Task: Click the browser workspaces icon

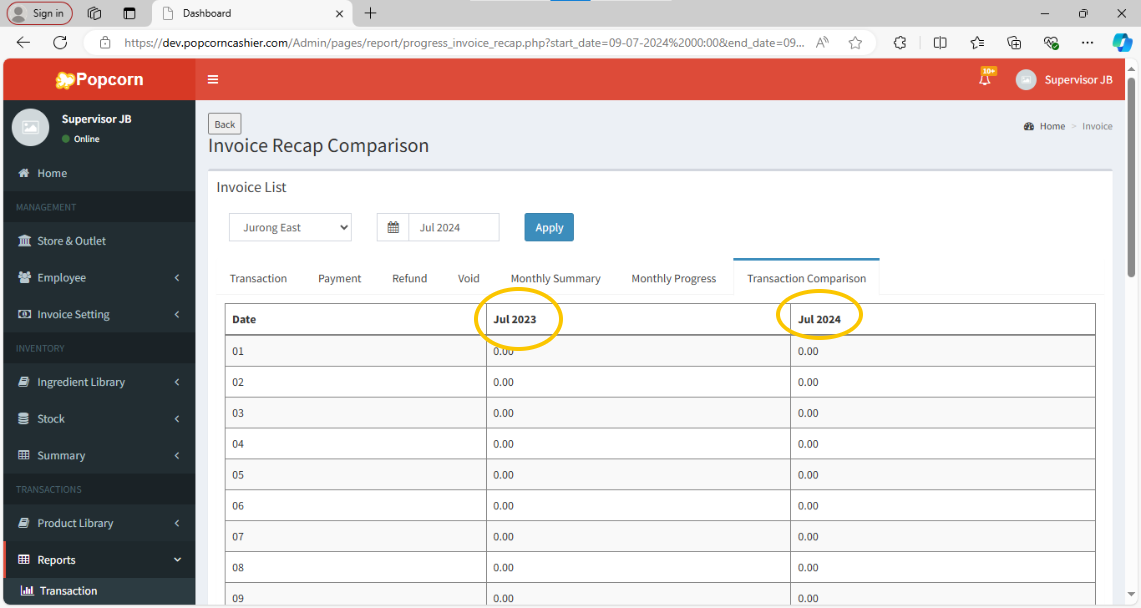Action: pyautogui.click(x=95, y=13)
